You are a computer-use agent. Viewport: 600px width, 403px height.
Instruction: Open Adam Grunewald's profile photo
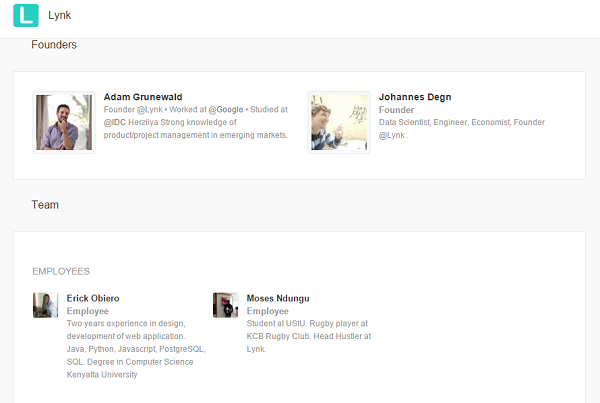tap(64, 122)
